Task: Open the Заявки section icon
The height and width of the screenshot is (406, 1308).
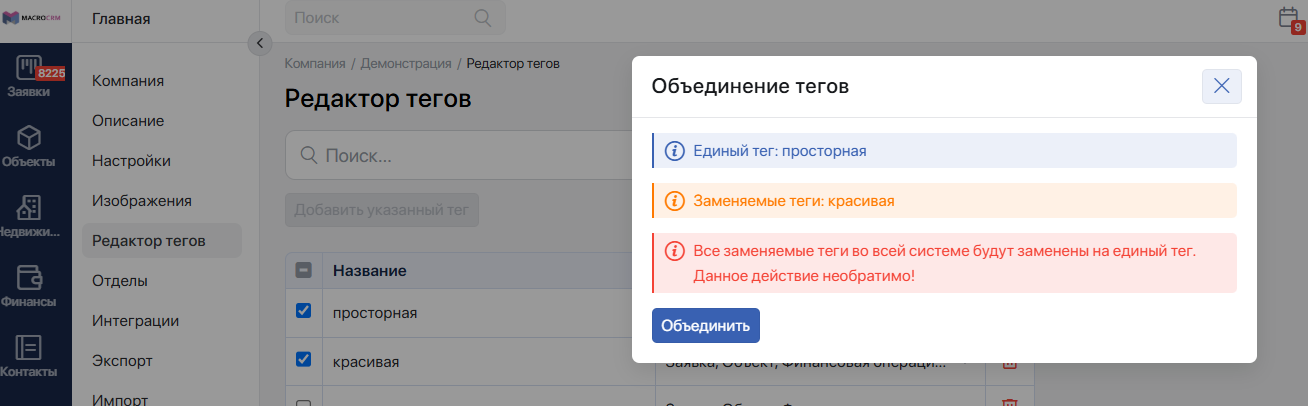Action: point(30,68)
